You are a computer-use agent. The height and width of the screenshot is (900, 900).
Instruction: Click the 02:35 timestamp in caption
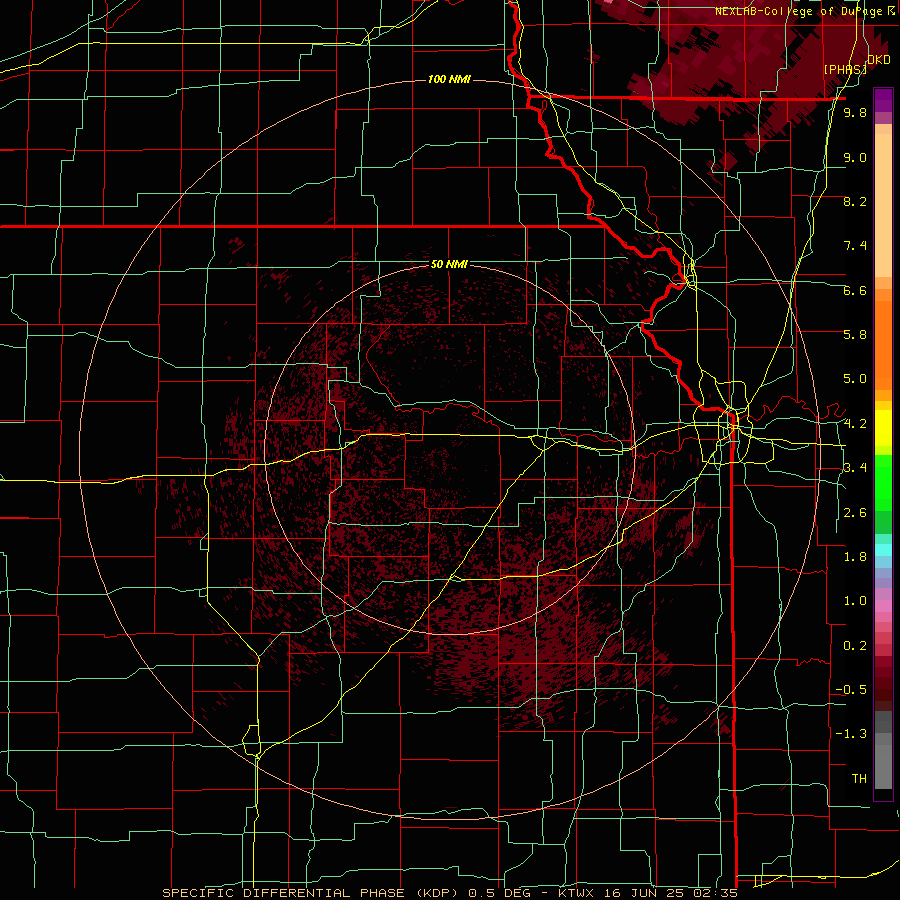pos(716,893)
